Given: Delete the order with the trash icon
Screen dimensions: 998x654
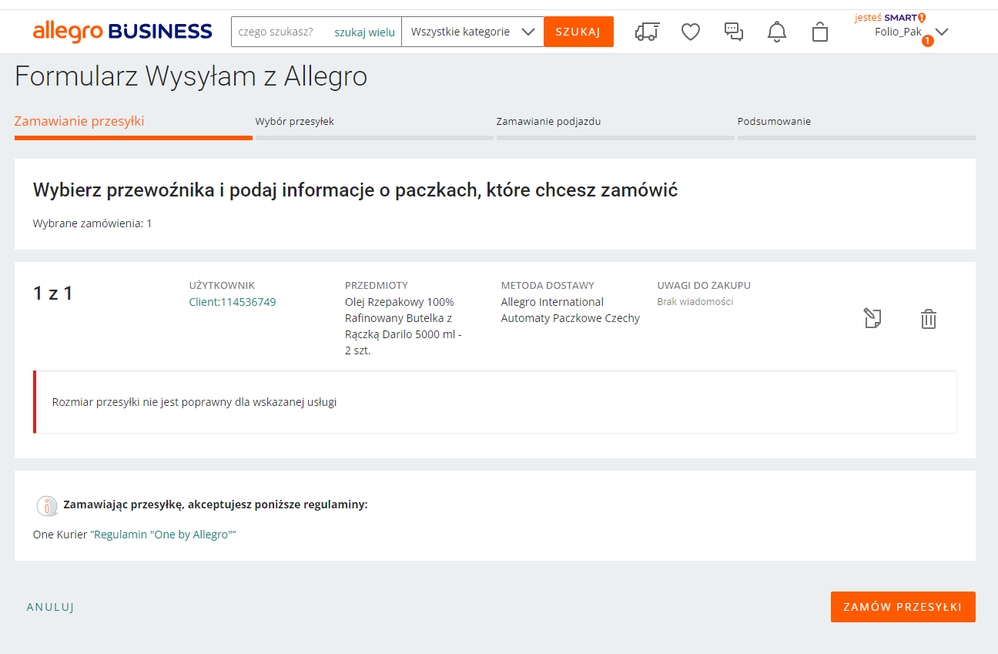Looking at the screenshot, I should [929, 319].
